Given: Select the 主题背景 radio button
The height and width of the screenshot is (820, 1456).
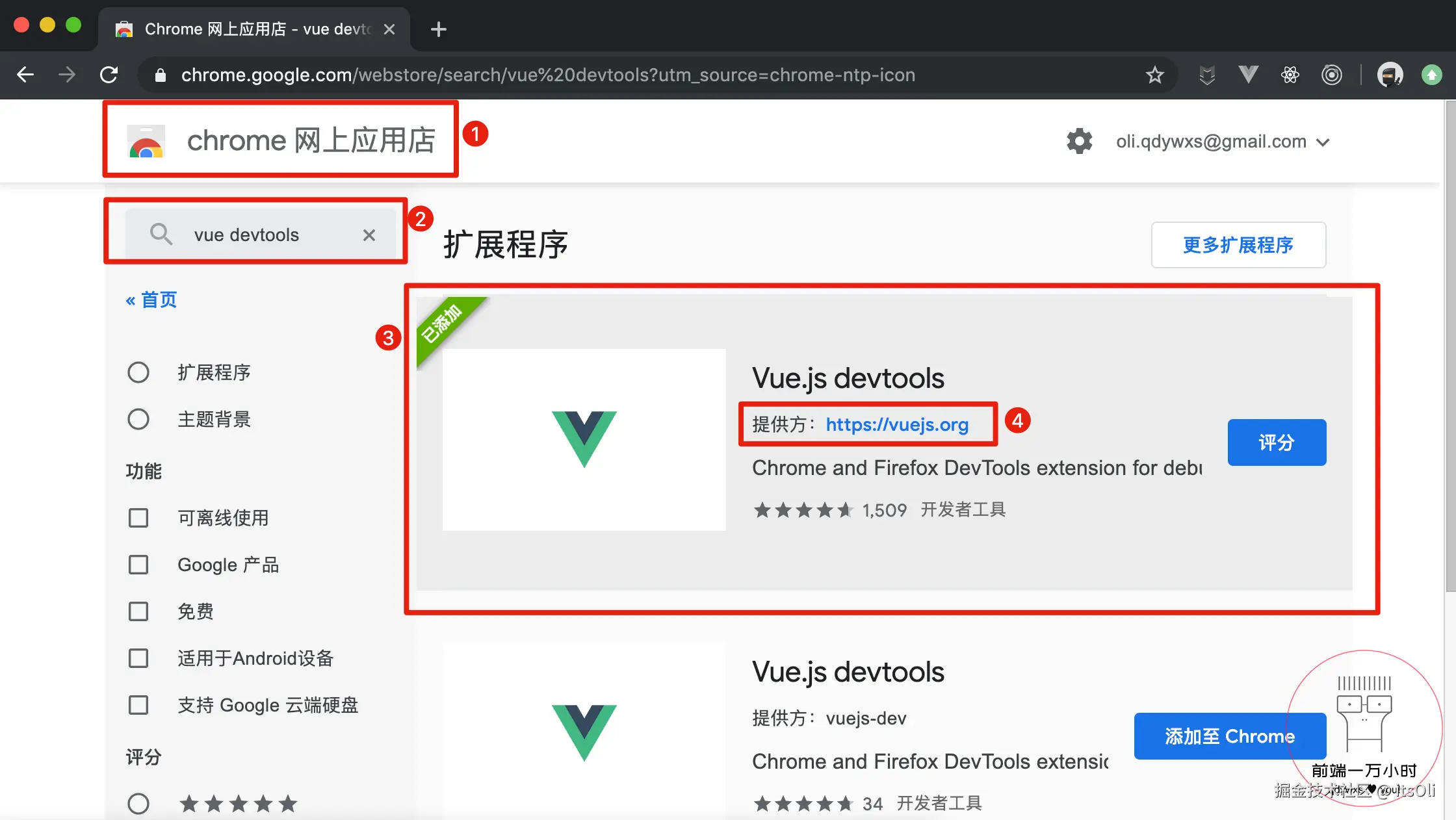Looking at the screenshot, I should (138, 419).
